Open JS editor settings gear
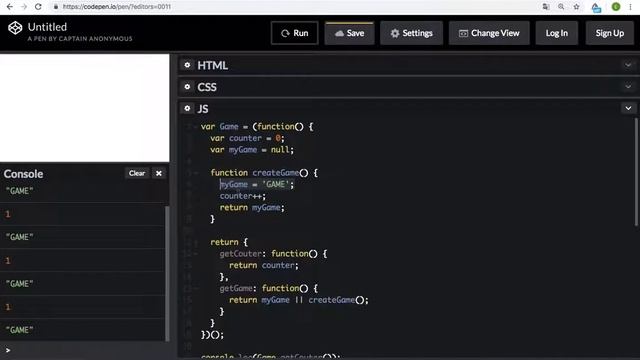The height and width of the screenshot is (360, 640). pos(187,108)
